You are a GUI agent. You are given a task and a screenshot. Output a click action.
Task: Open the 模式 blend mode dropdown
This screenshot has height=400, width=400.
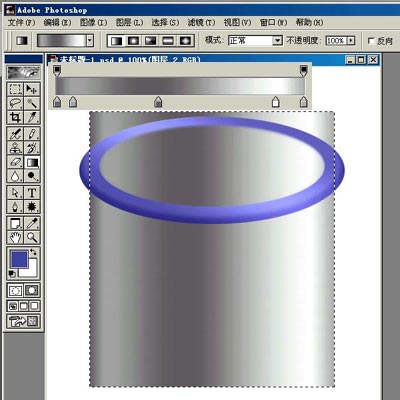click(255, 41)
